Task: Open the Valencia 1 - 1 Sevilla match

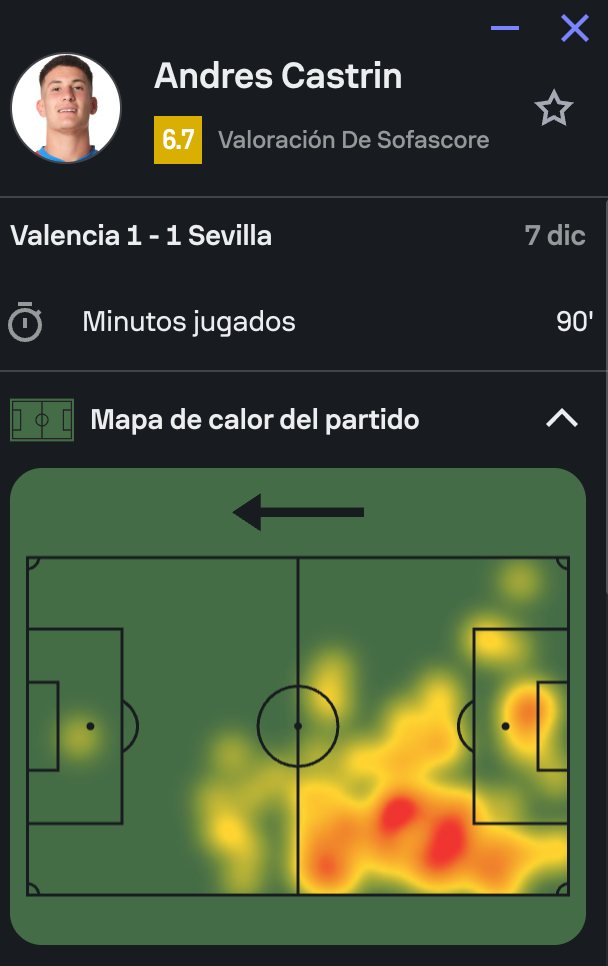Action: (x=141, y=236)
